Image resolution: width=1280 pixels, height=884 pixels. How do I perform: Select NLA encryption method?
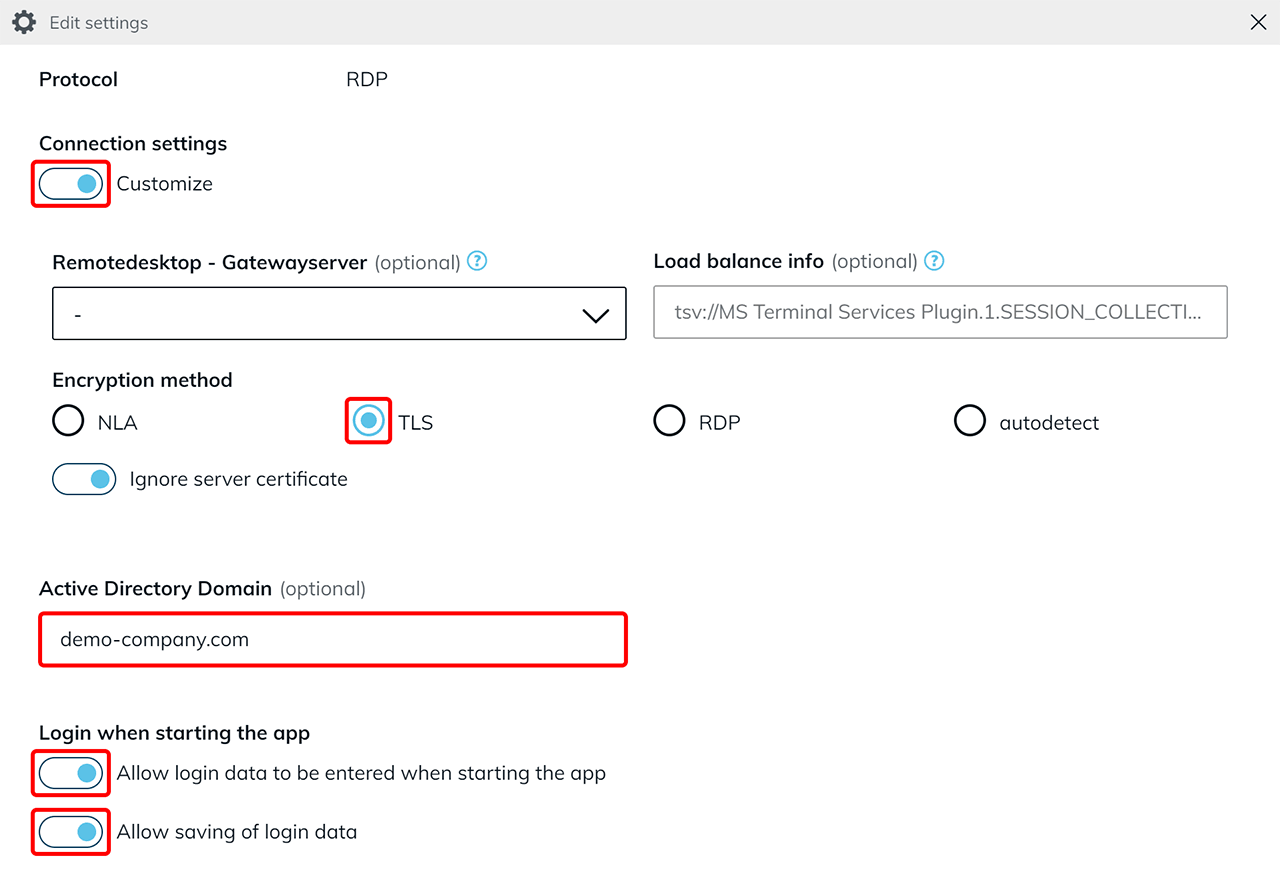click(68, 422)
